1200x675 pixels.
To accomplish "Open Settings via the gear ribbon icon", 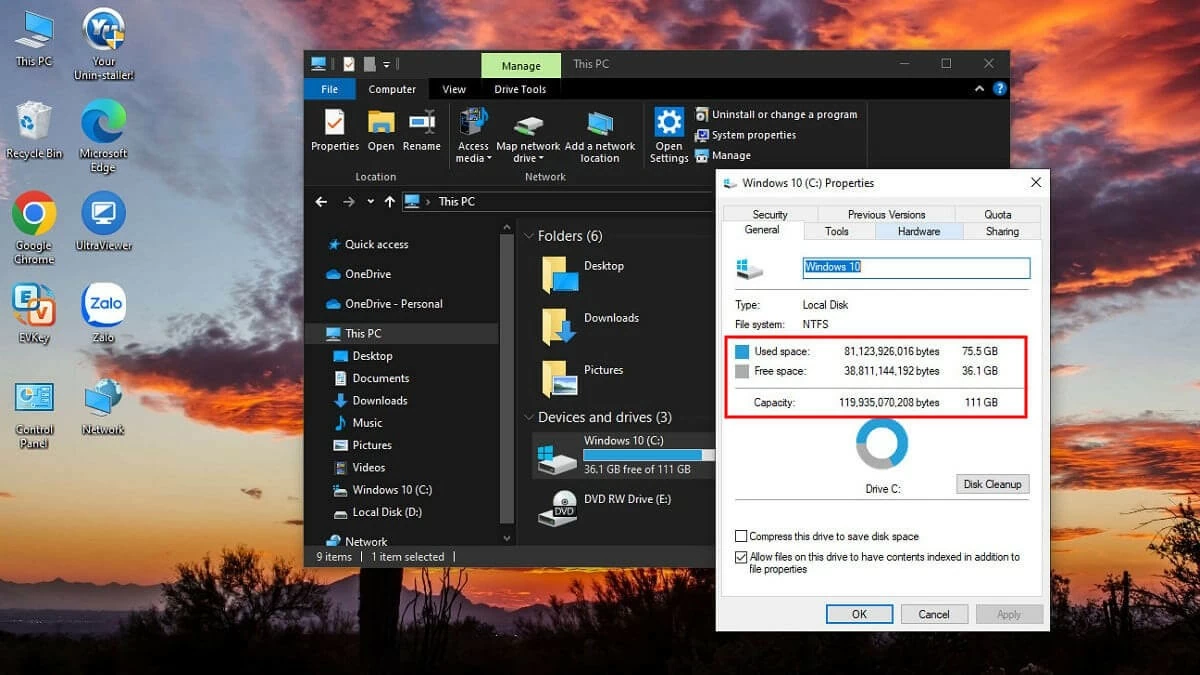I will 668,131.
